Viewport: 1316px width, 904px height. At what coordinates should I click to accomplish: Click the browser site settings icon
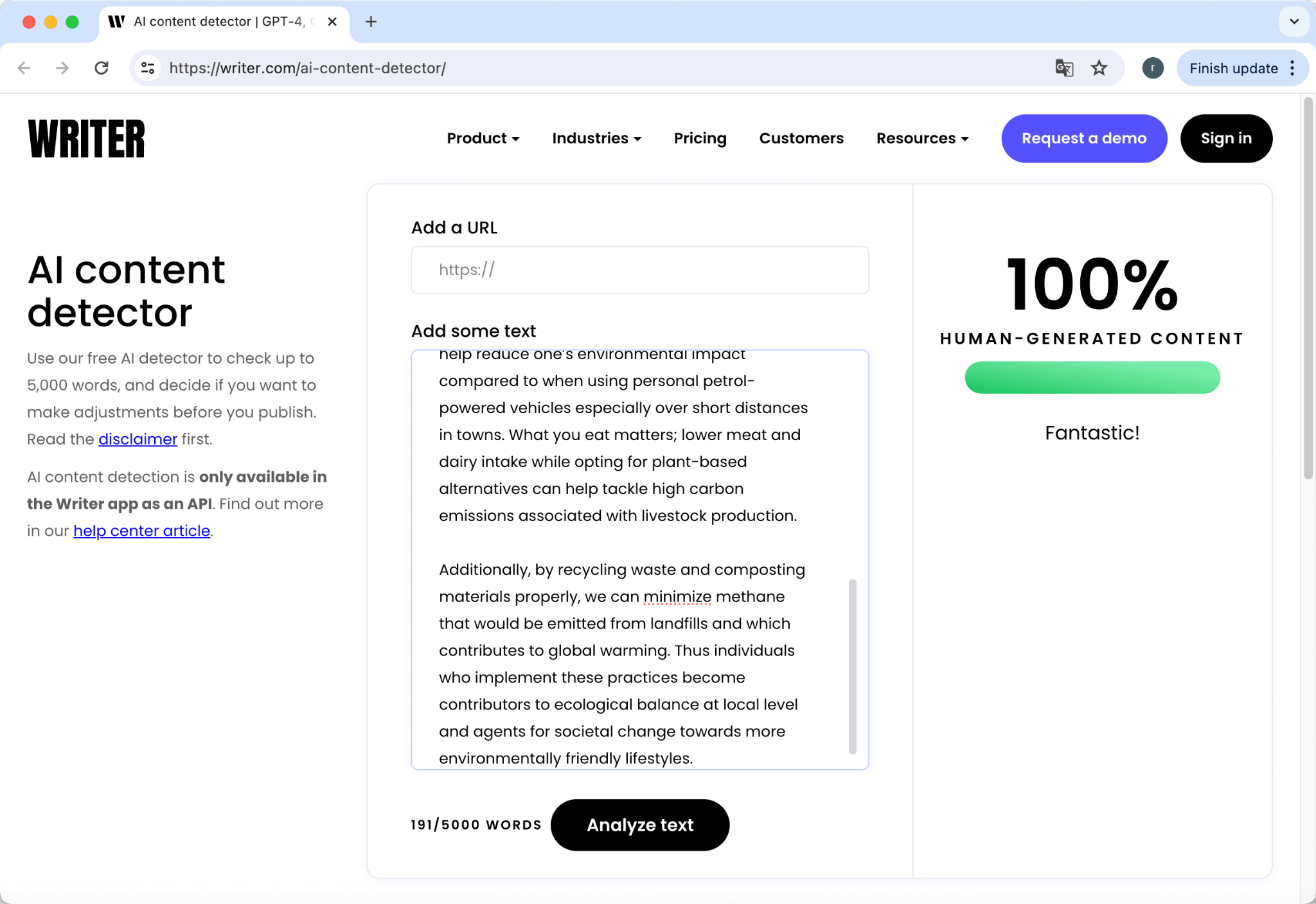[x=147, y=68]
